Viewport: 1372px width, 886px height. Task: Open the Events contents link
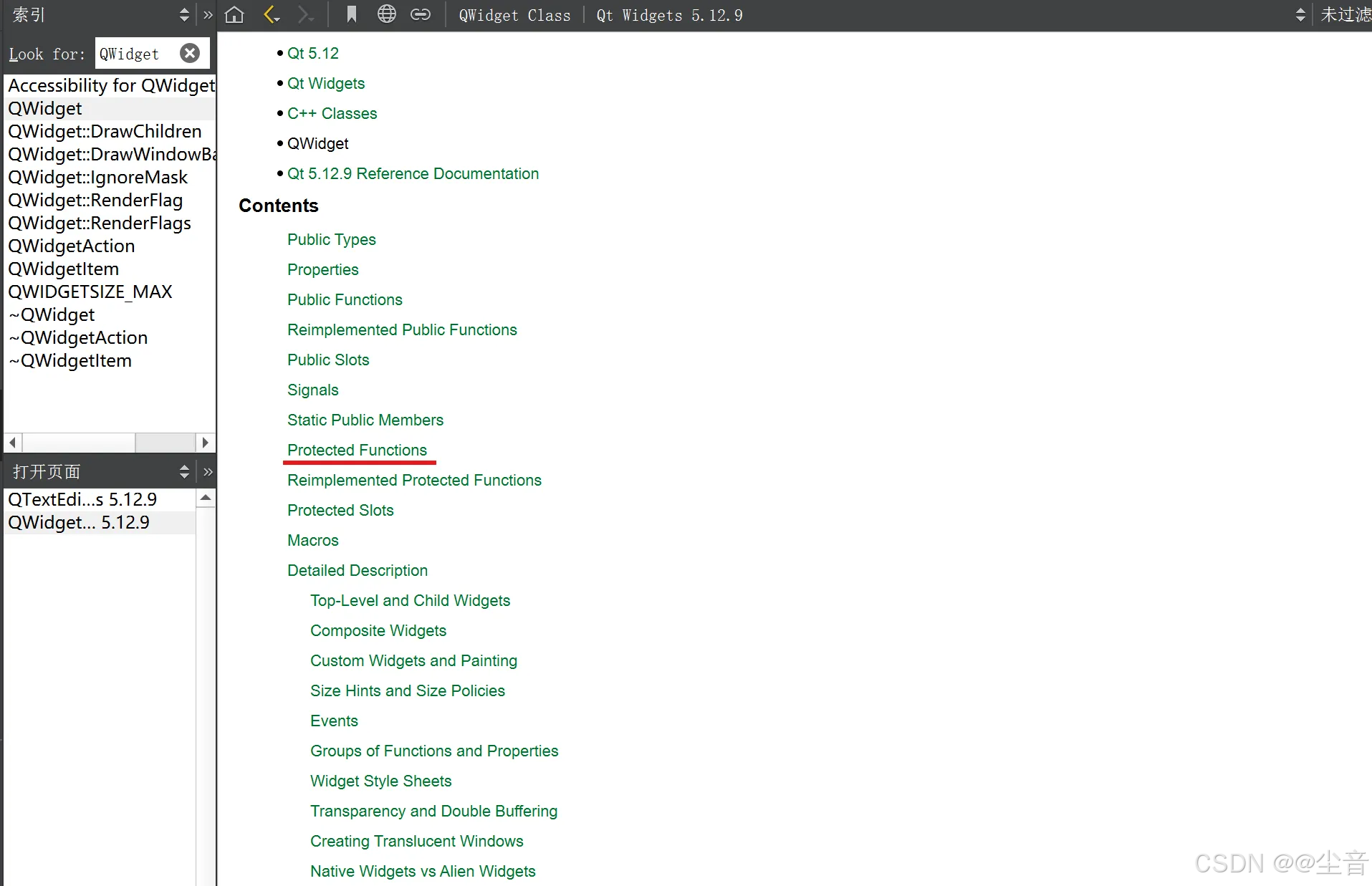(x=334, y=721)
